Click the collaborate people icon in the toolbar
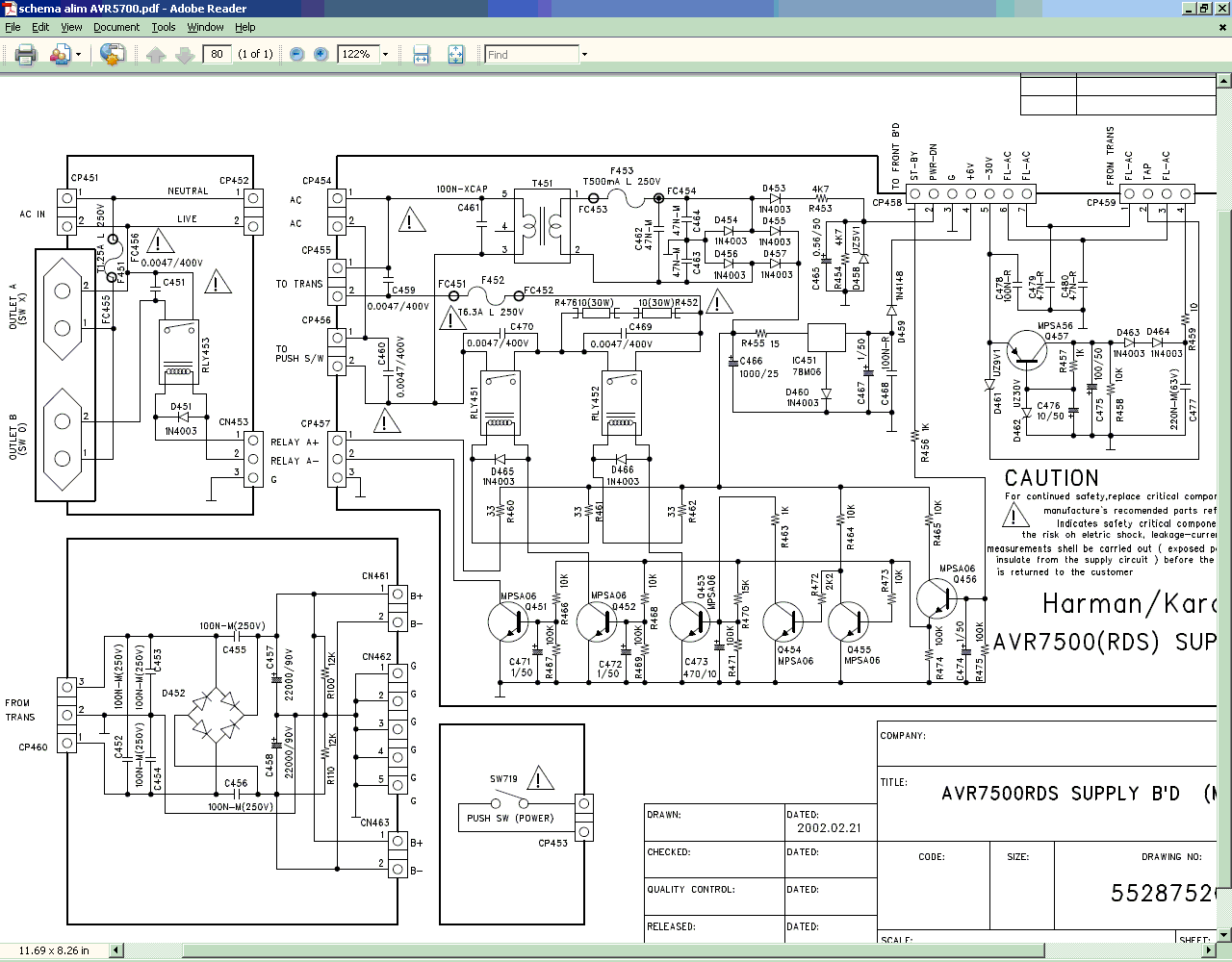The height and width of the screenshot is (962, 1232). 60,55
